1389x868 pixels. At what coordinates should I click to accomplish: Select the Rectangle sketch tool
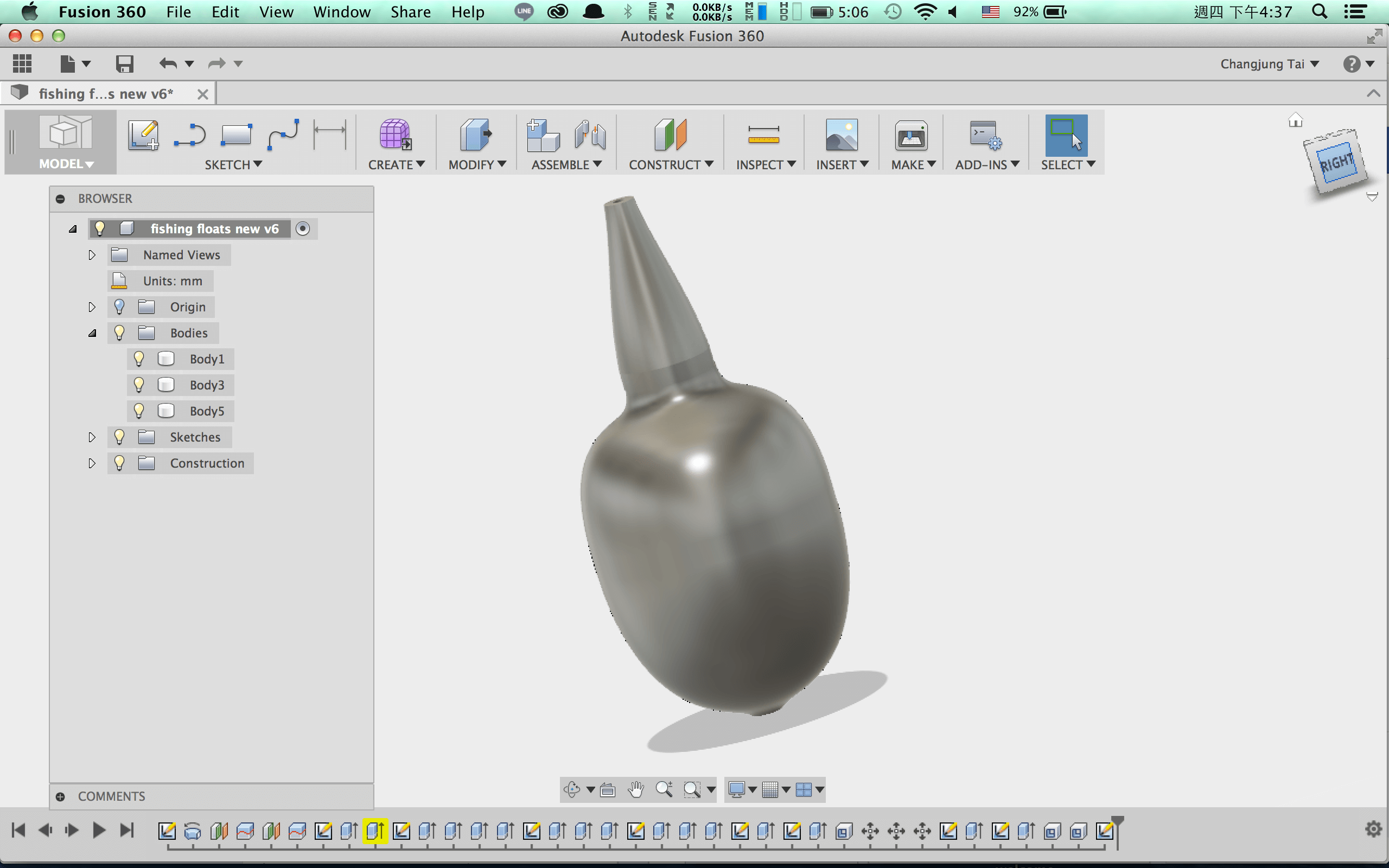point(236,136)
